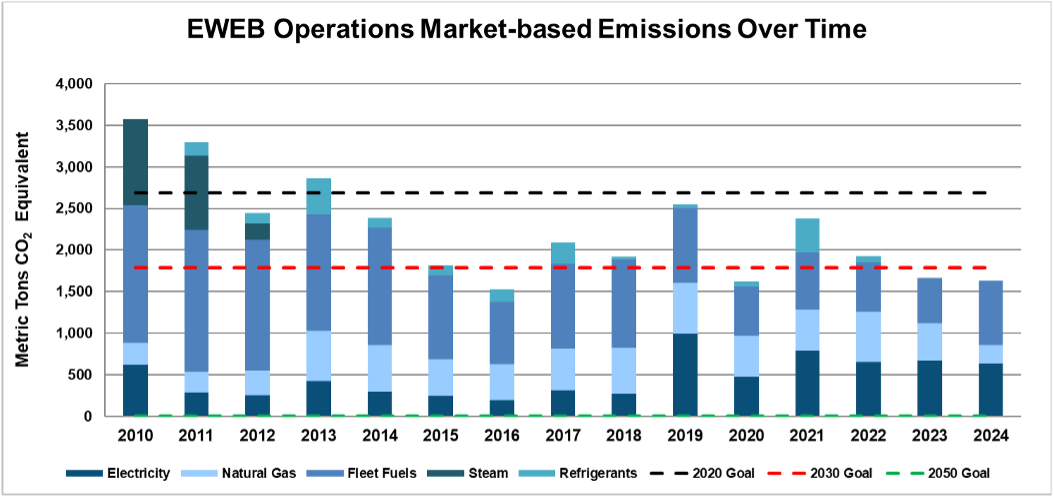Select the Refrigerants segment of the 2016 bar
This screenshot has height=497, width=1054.
[502, 296]
